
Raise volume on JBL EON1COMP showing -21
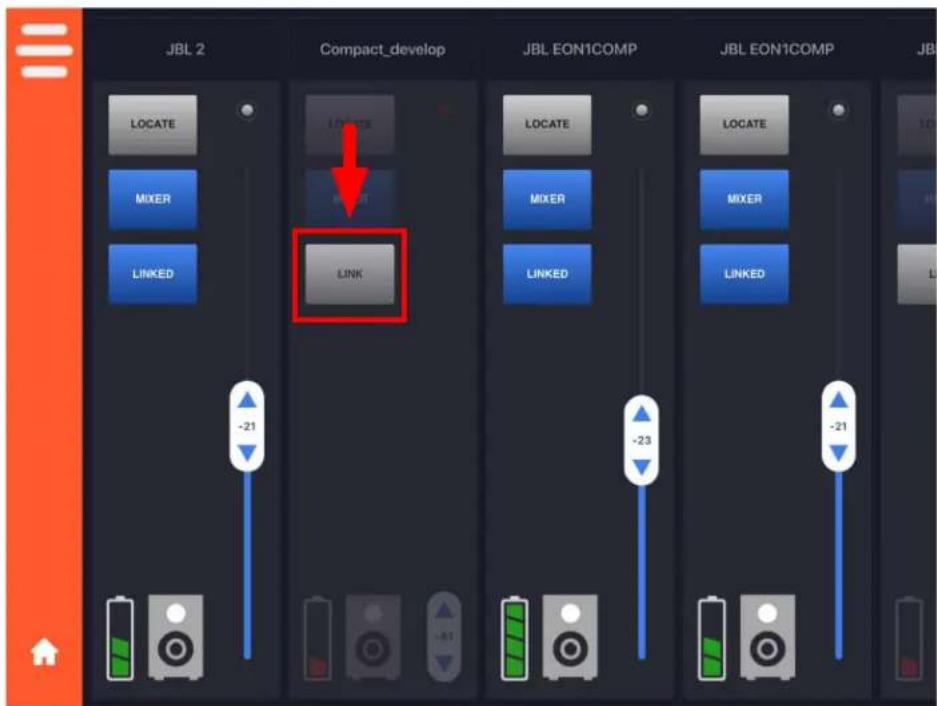838,400
